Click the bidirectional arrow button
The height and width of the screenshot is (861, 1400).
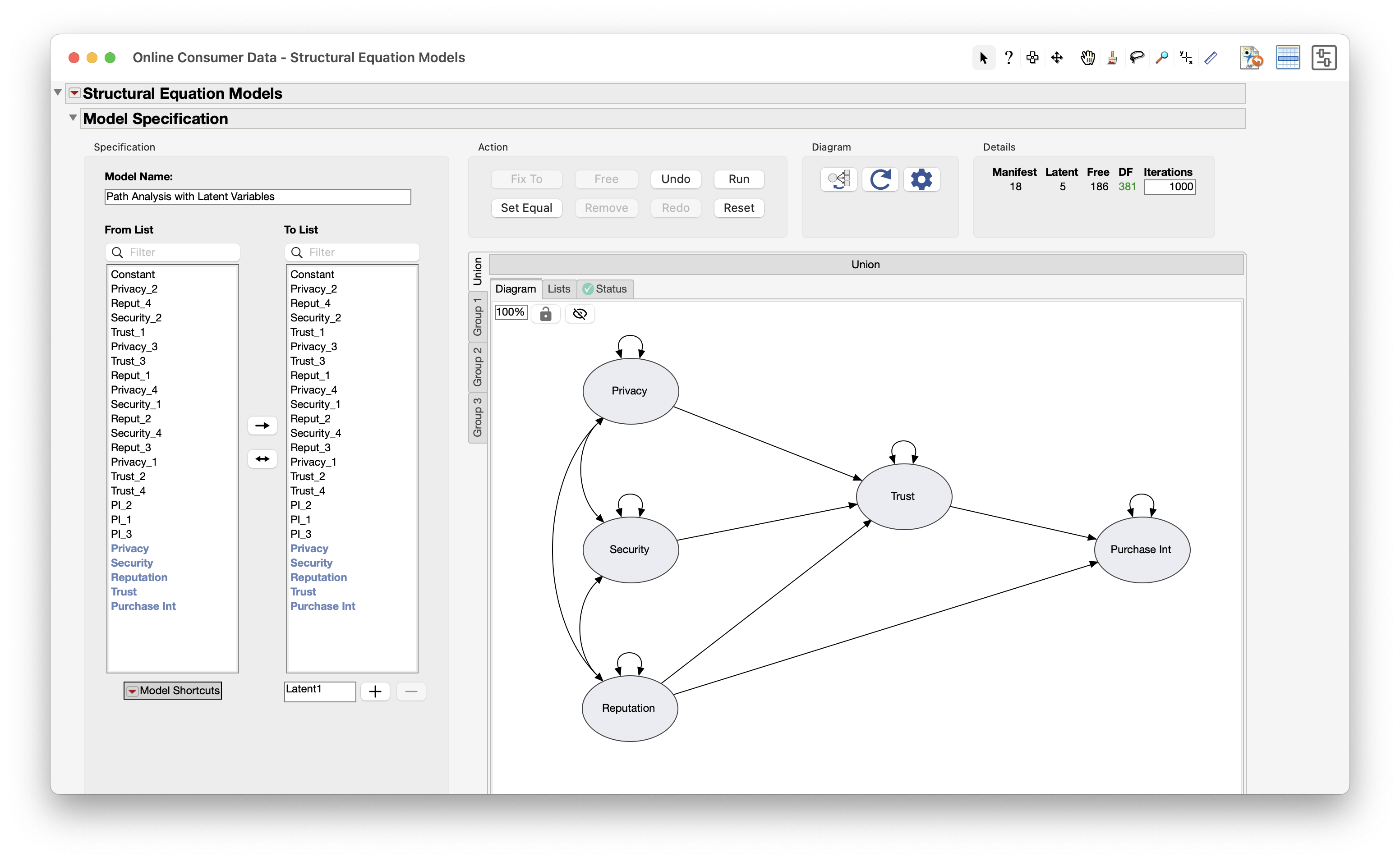click(x=262, y=459)
